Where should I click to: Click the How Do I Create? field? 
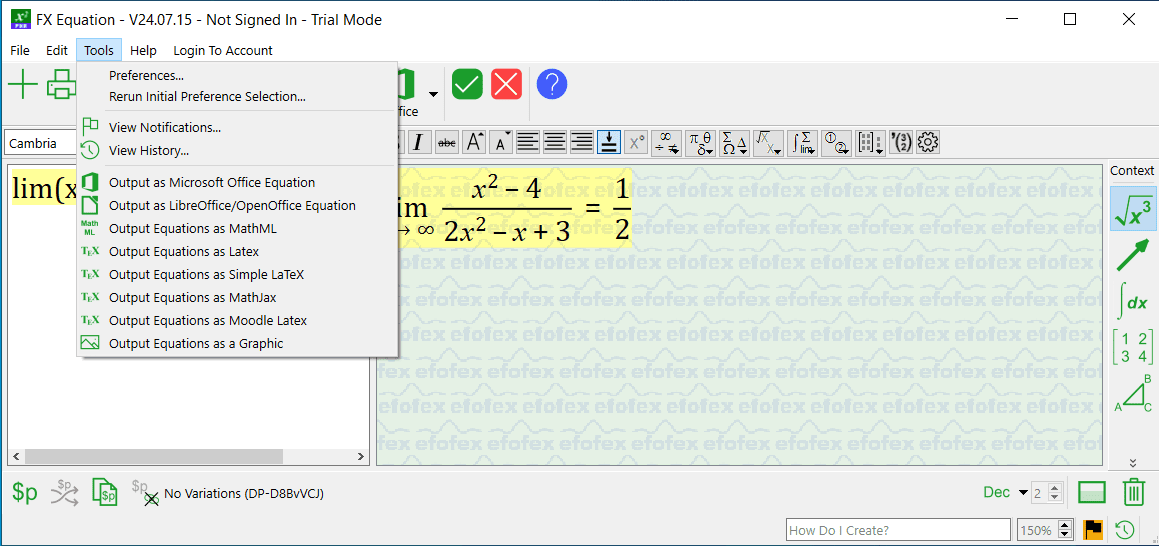point(899,530)
